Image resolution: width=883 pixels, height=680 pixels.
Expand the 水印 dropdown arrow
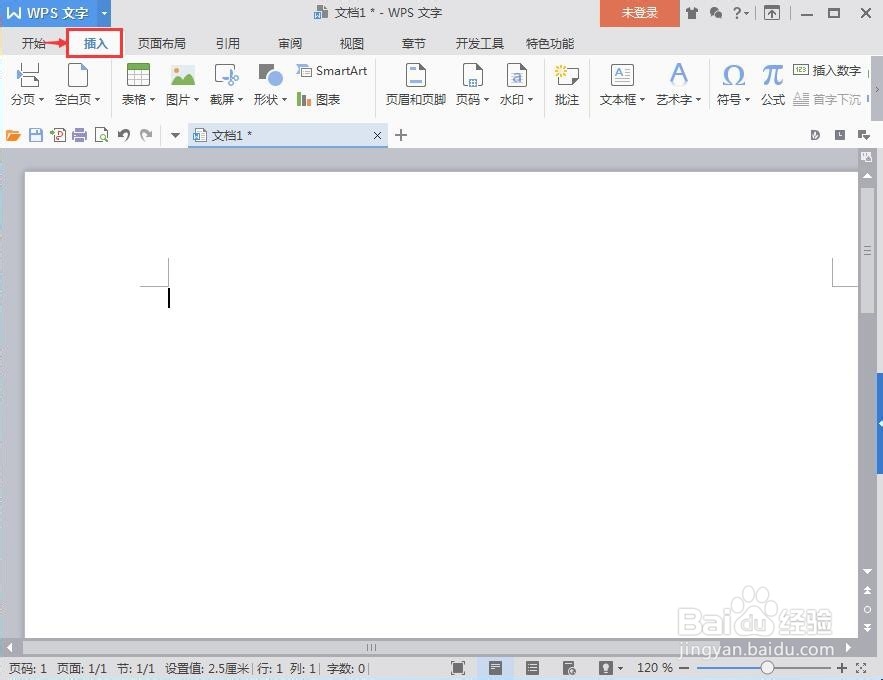[x=530, y=100]
